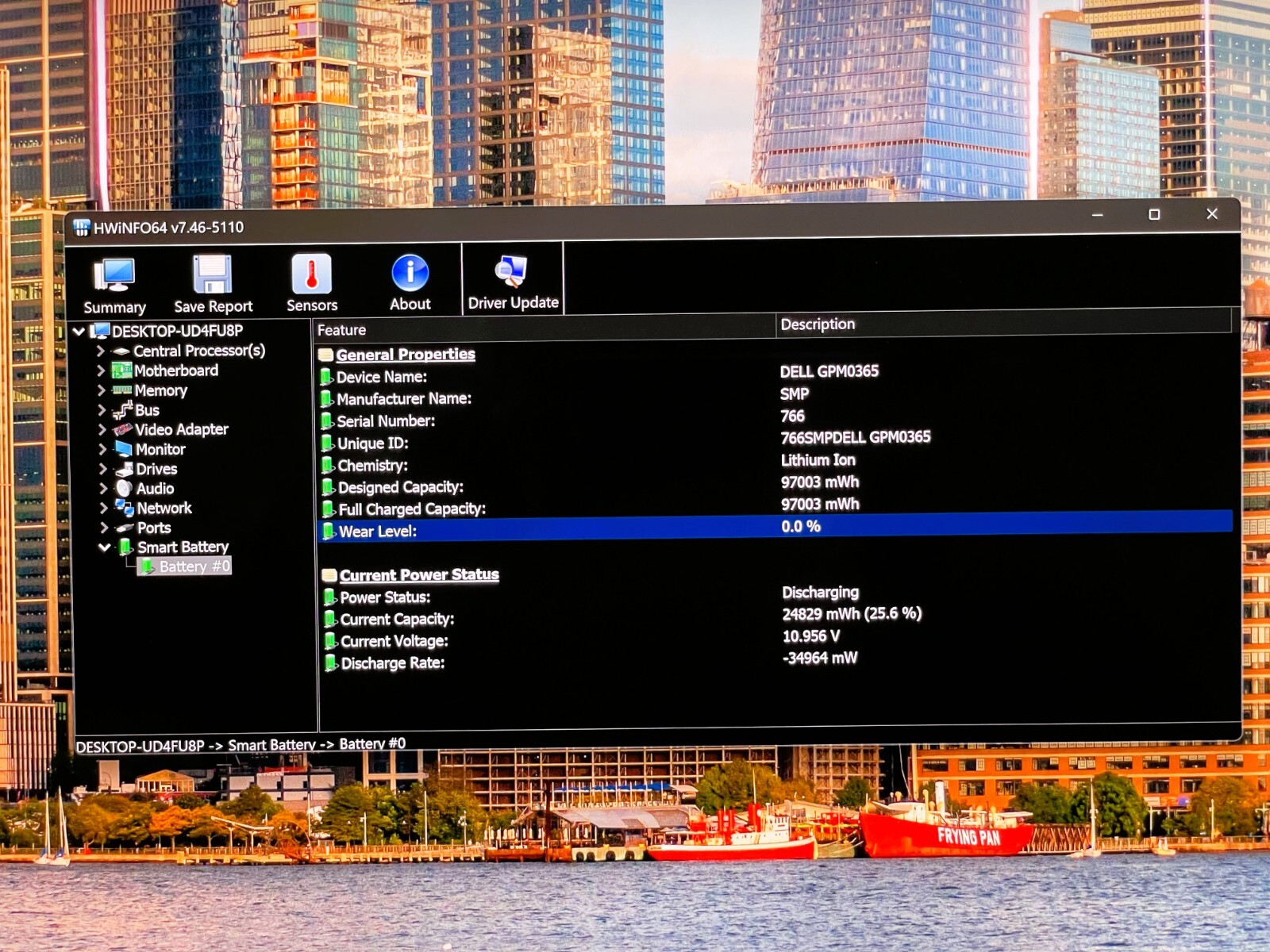The height and width of the screenshot is (952, 1270).
Task: Expand the Central Processor(s) node
Action: pos(101,351)
